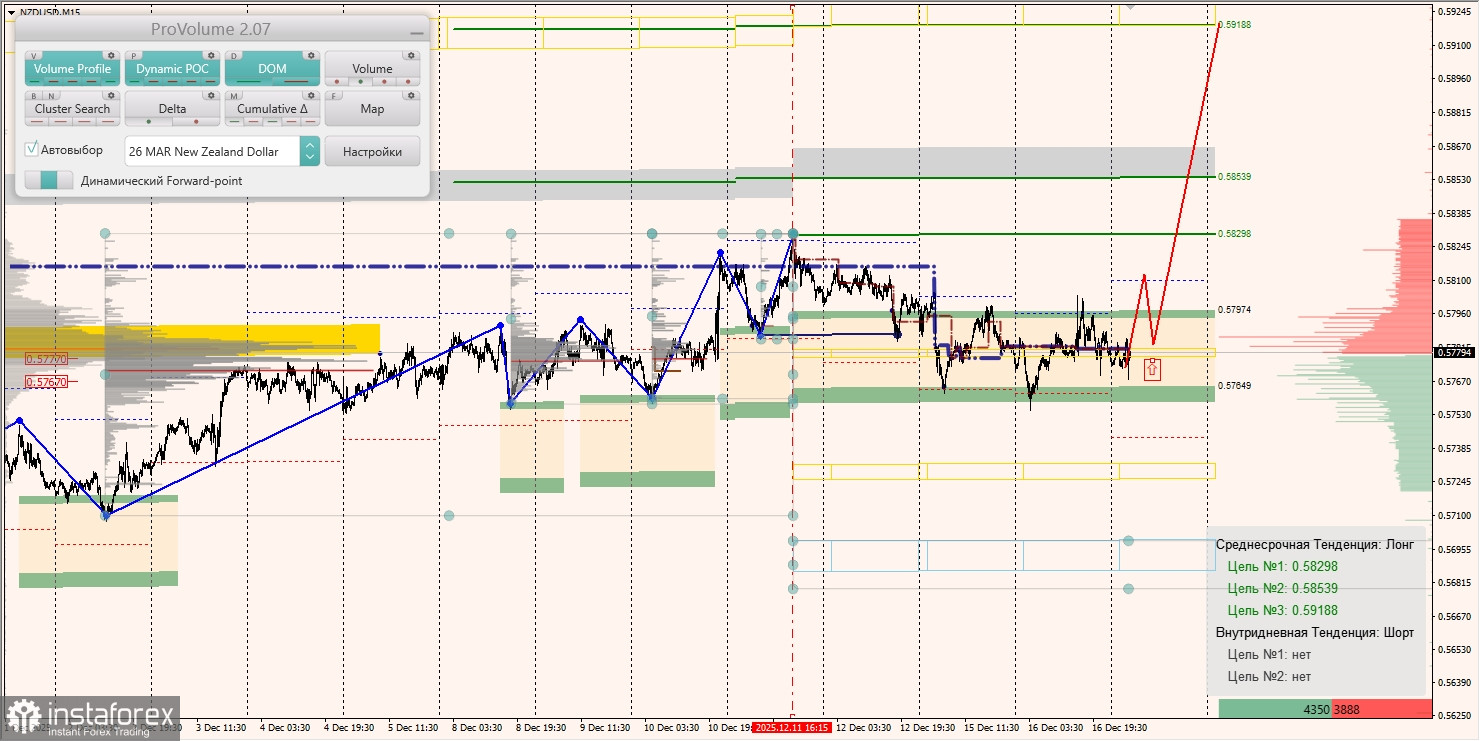Disable the Volume Profile module
Image resolution: width=1480 pixels, height=741 pixels.
(x=71, y=69)
